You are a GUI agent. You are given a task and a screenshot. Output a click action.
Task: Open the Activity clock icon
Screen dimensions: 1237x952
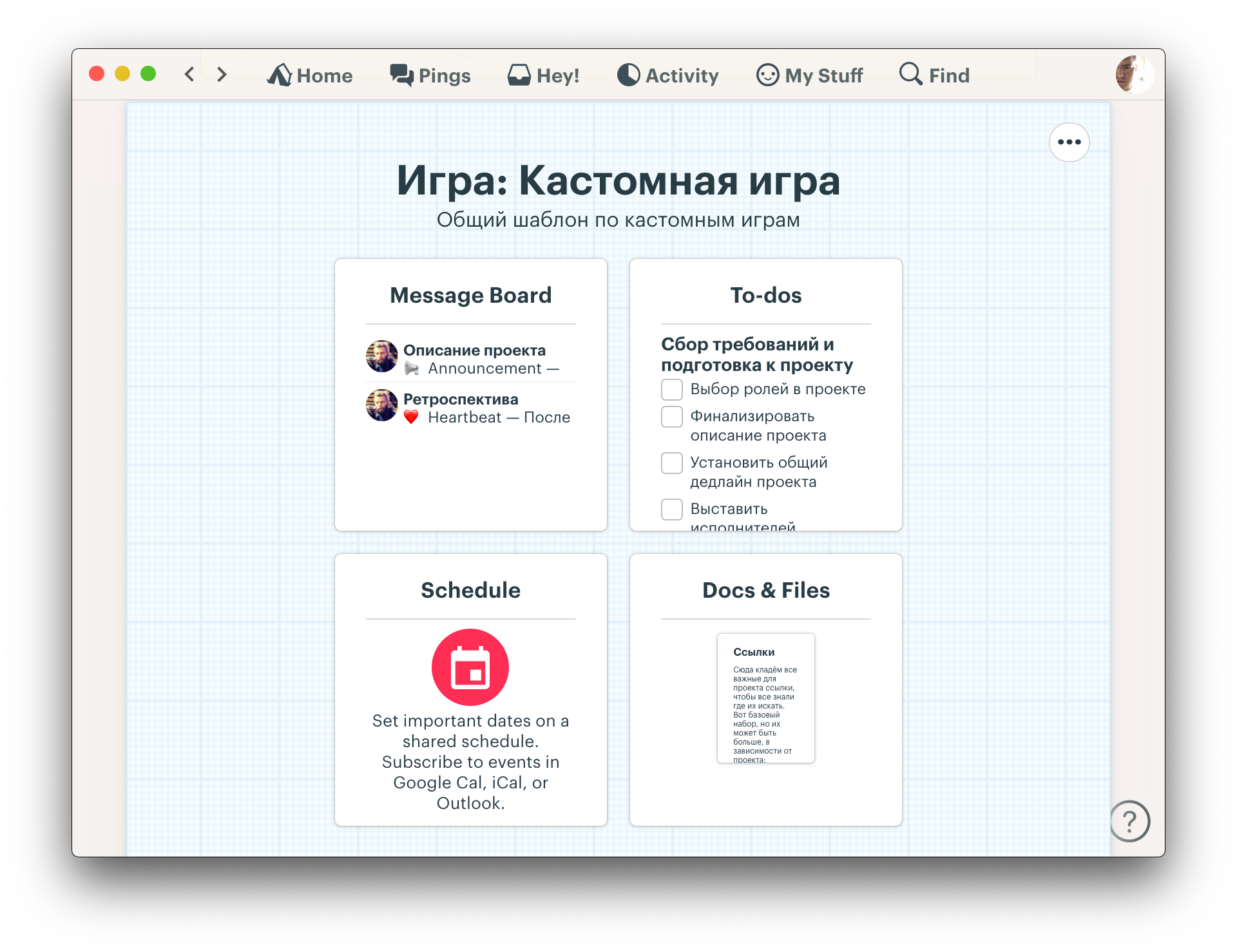[x=628, y=75]
